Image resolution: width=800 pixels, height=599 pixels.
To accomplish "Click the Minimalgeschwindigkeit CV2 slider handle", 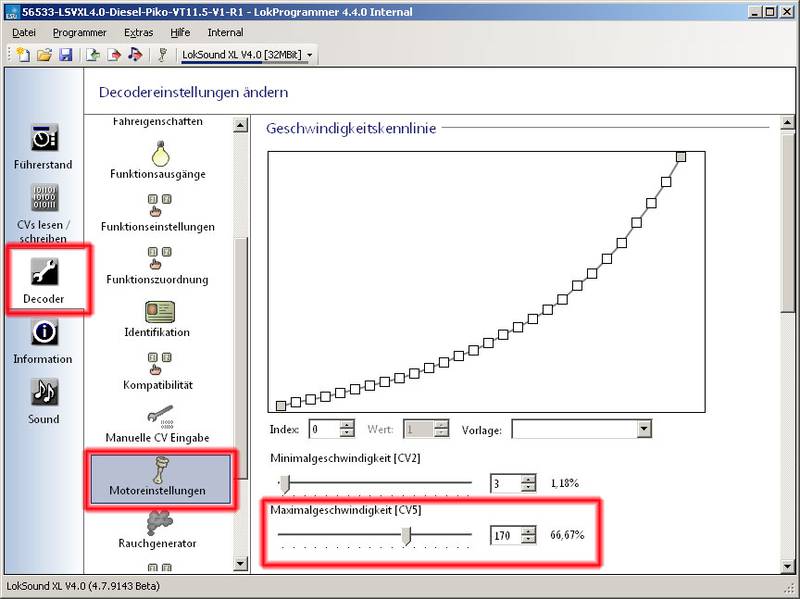I will pos(285,483).
